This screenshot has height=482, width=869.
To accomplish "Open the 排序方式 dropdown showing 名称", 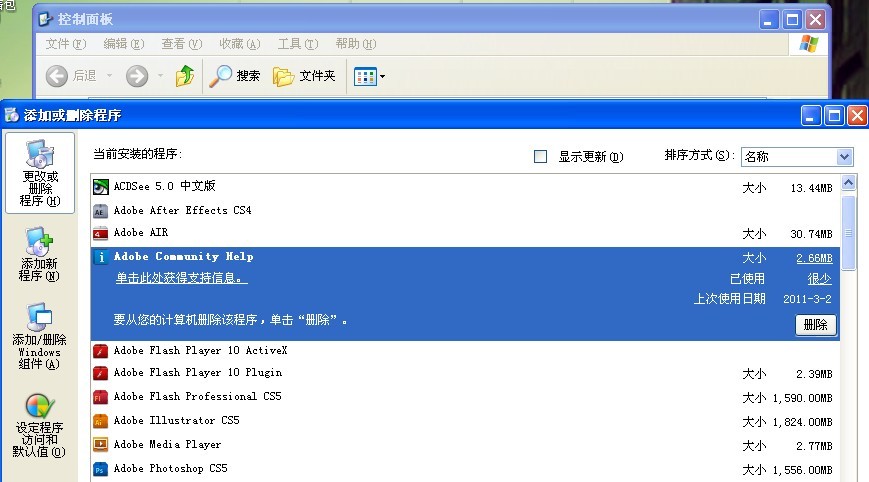I will (796, 157).
